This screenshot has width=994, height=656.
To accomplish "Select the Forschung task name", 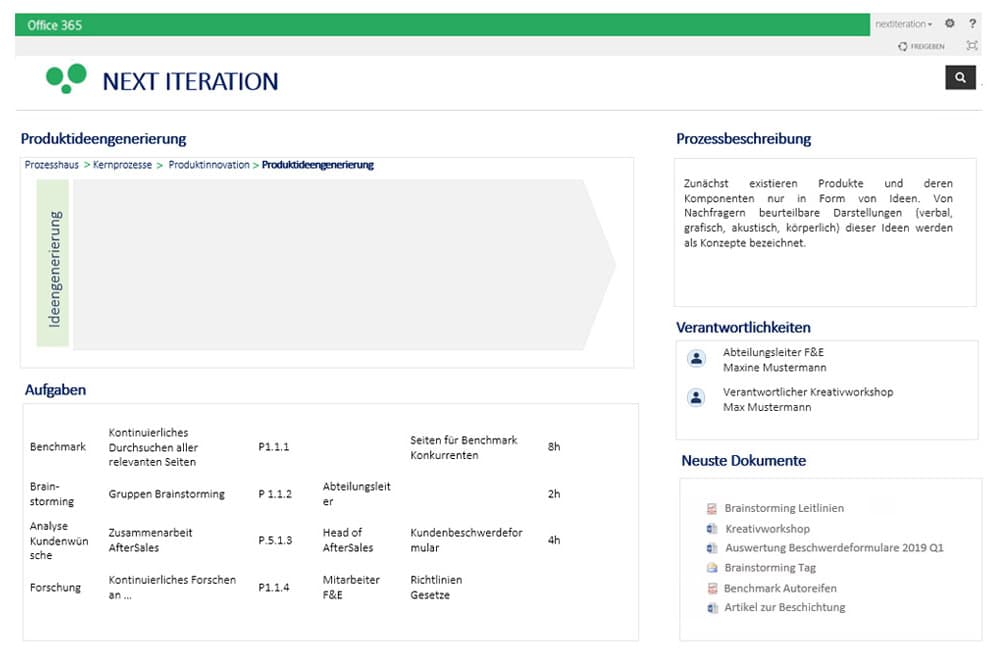I will pyautogui.click(x=55, y=588).
